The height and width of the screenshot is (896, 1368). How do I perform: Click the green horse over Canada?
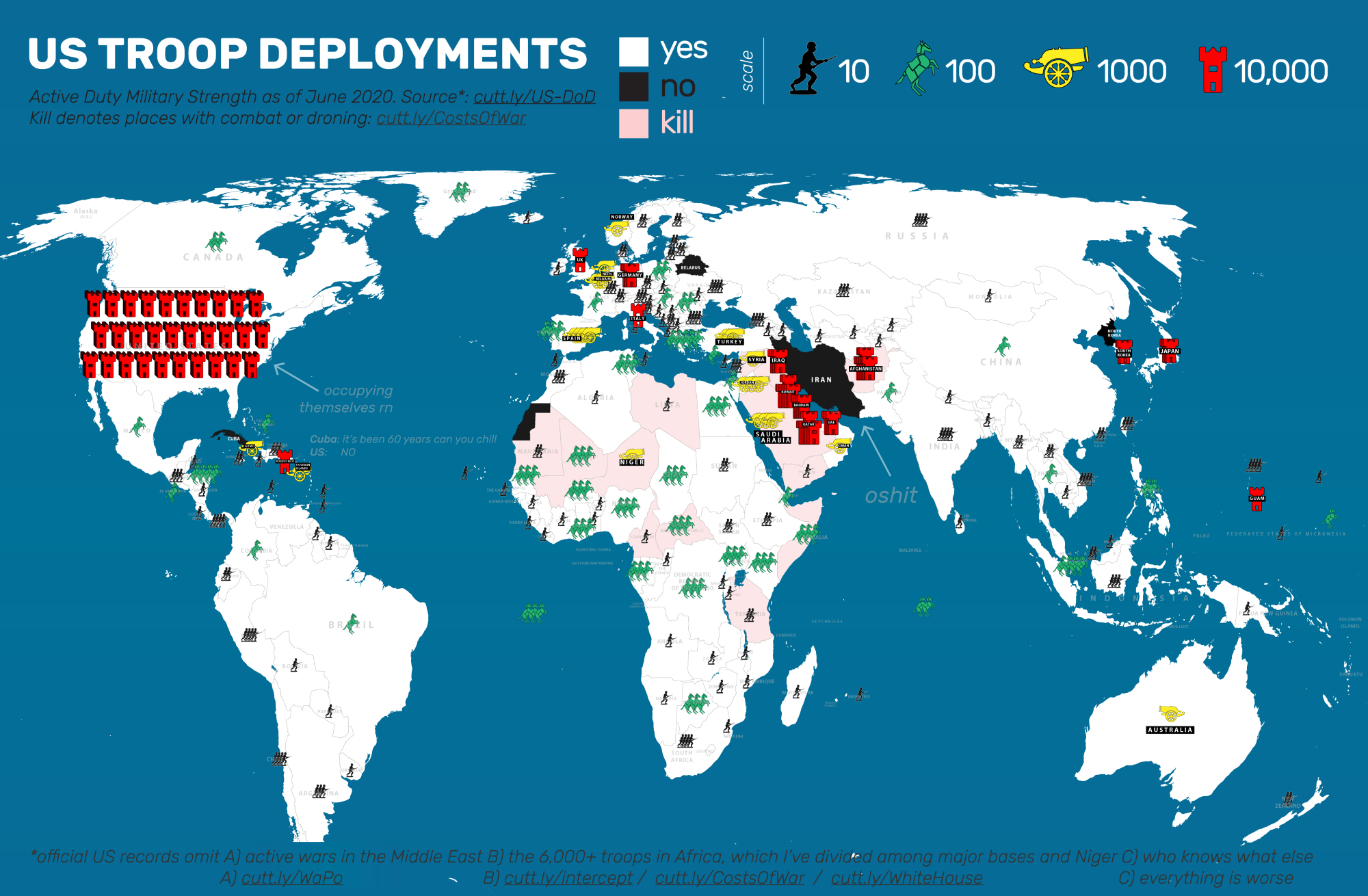(217, 241)
